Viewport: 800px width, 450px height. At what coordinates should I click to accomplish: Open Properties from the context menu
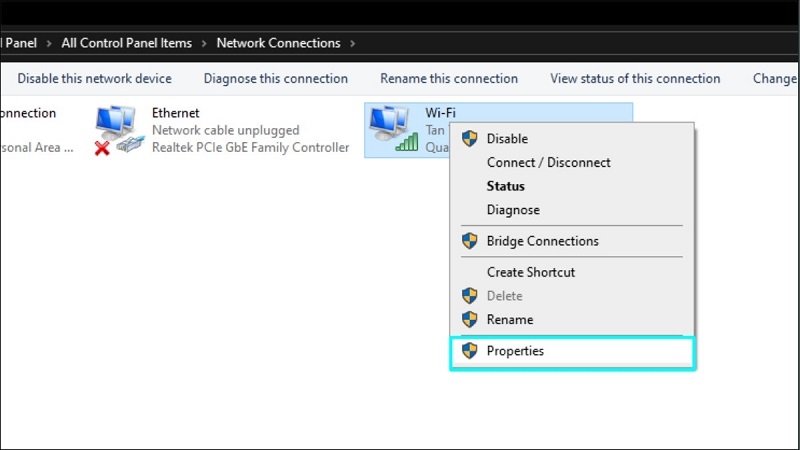pos(515,351)
